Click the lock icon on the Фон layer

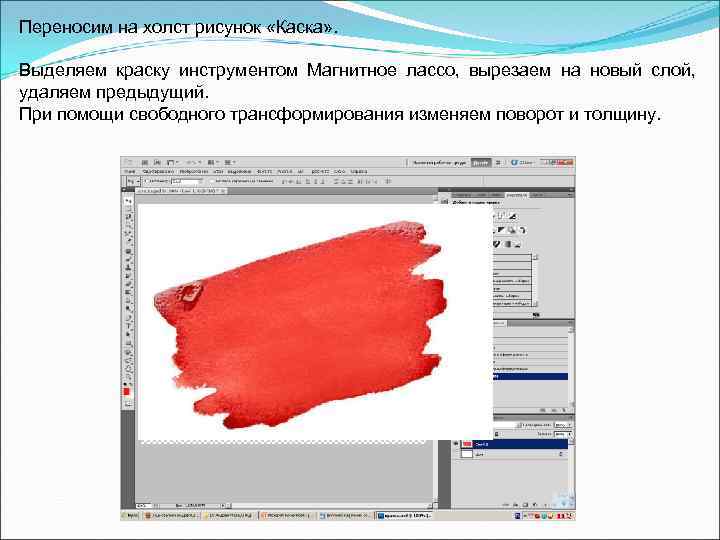(561, 454)
